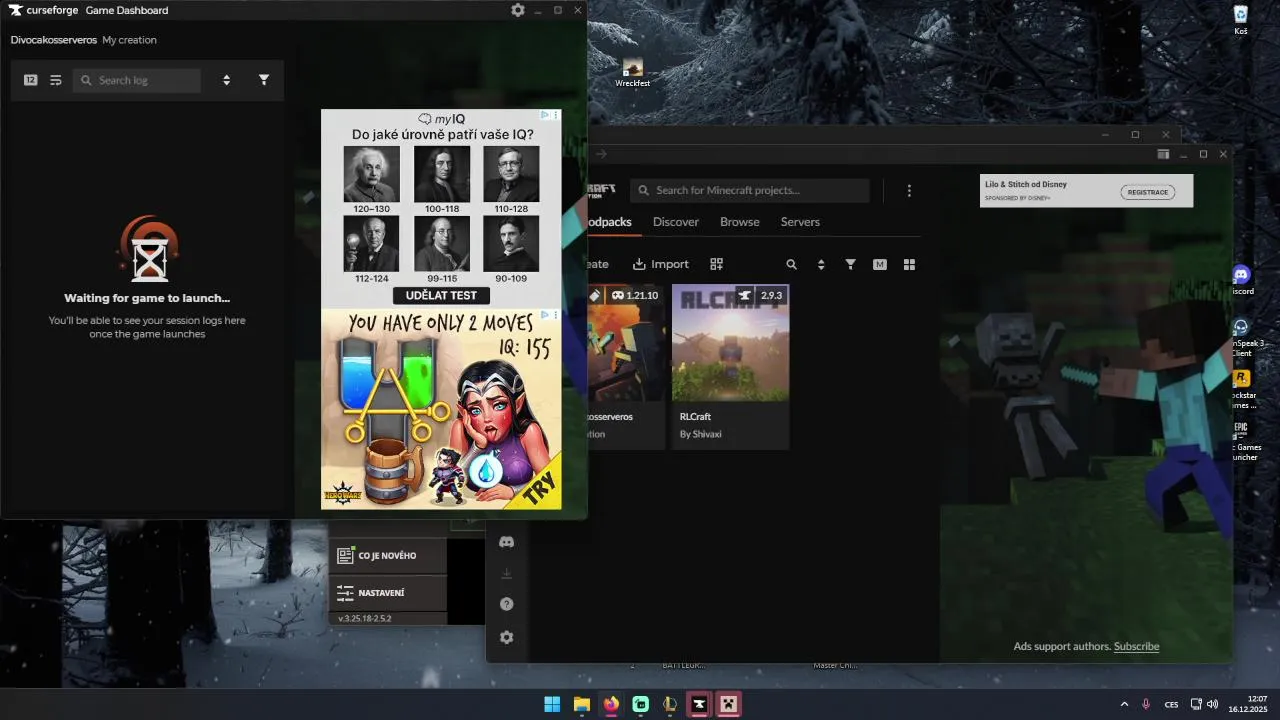Open the myIQ ad info icon
Image resolution: width=1280 pixels, height=720 pixels.
(546, 115)
